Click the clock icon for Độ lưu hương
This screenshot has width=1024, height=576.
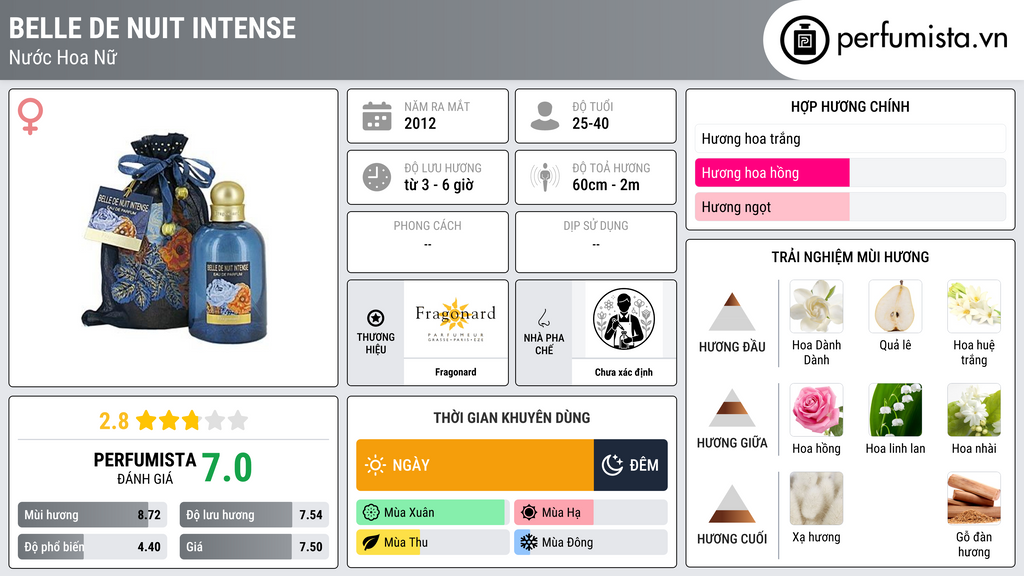377,177
